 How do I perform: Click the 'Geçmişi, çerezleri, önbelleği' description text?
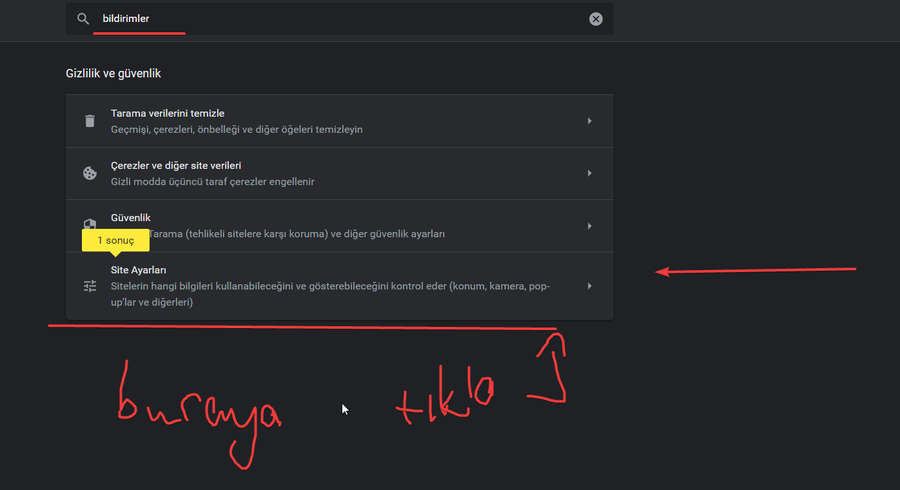click(x=236, y=130)
